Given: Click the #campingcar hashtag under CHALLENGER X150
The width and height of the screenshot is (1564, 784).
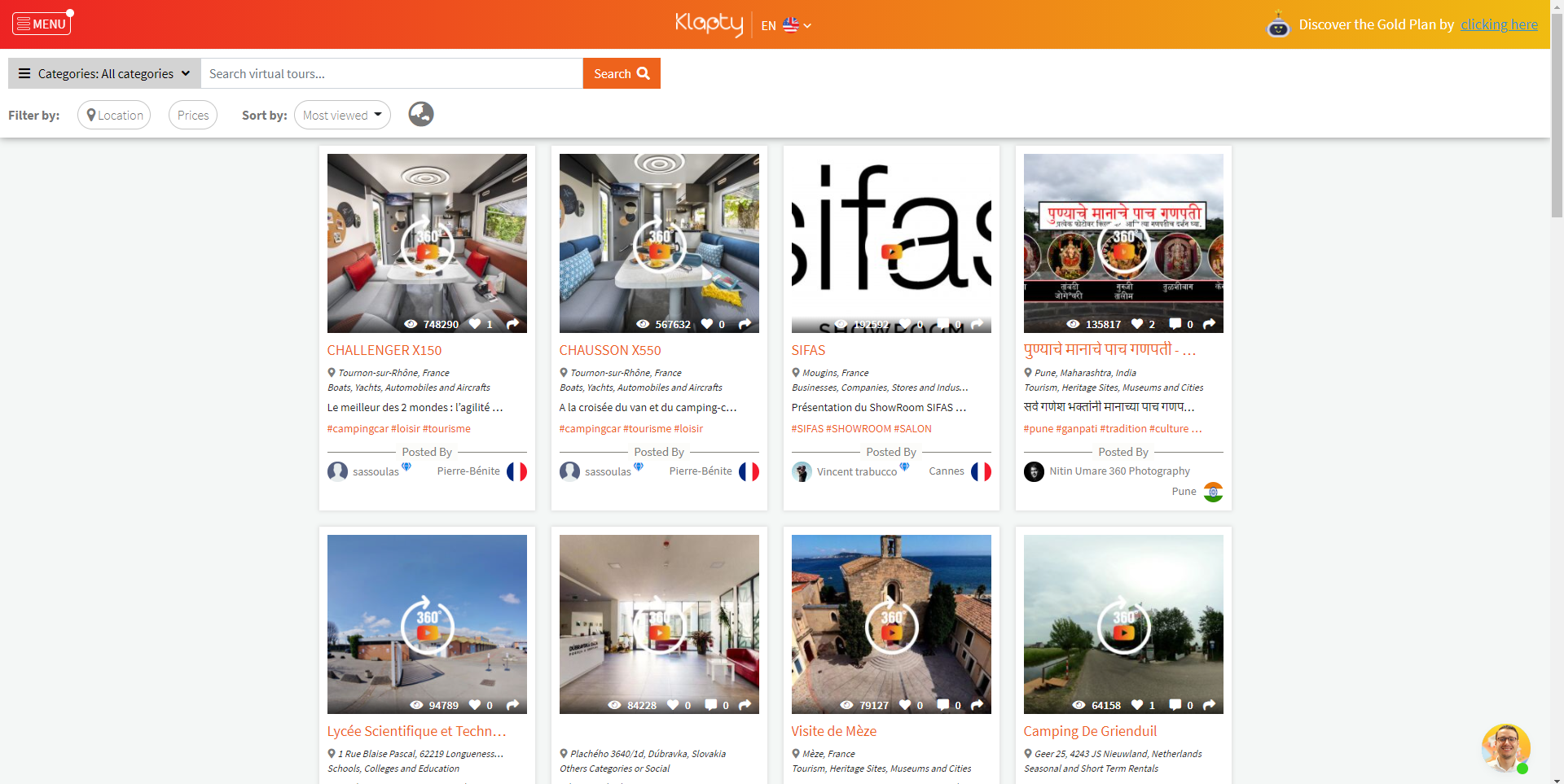Looking at the screenshot, I should point(358,429).
